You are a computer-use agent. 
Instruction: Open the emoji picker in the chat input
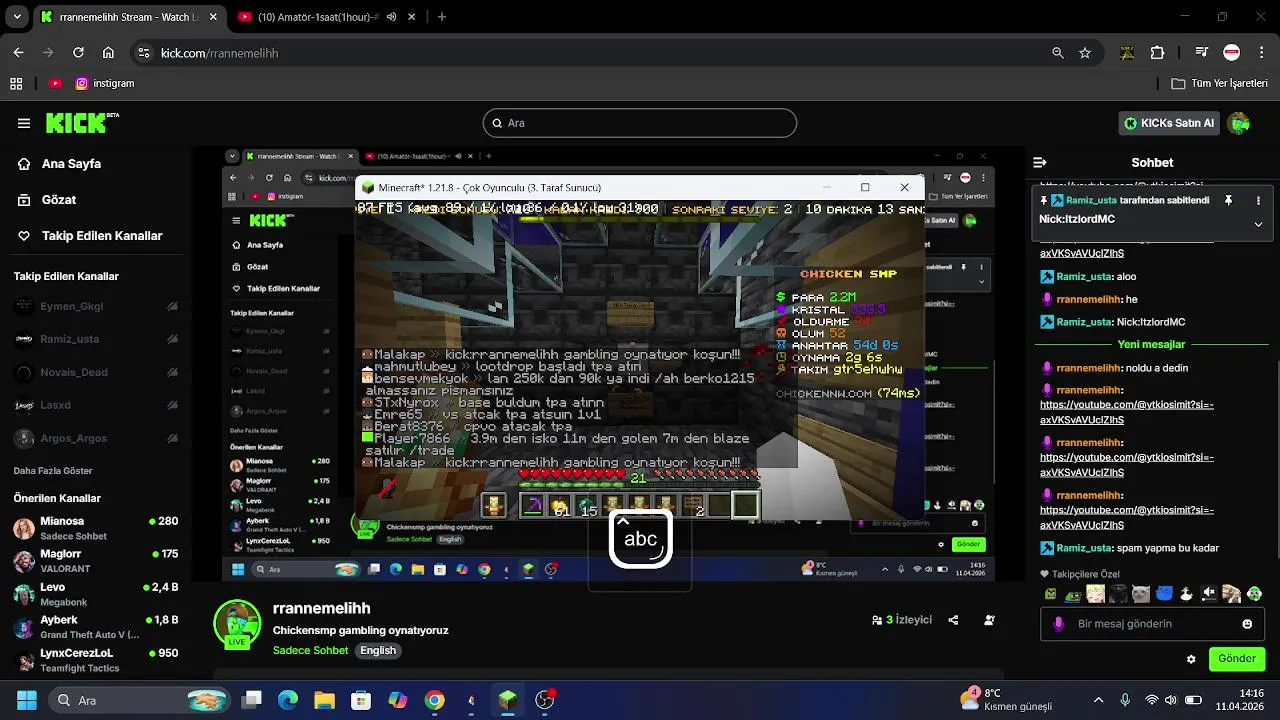coord(1247,624)
